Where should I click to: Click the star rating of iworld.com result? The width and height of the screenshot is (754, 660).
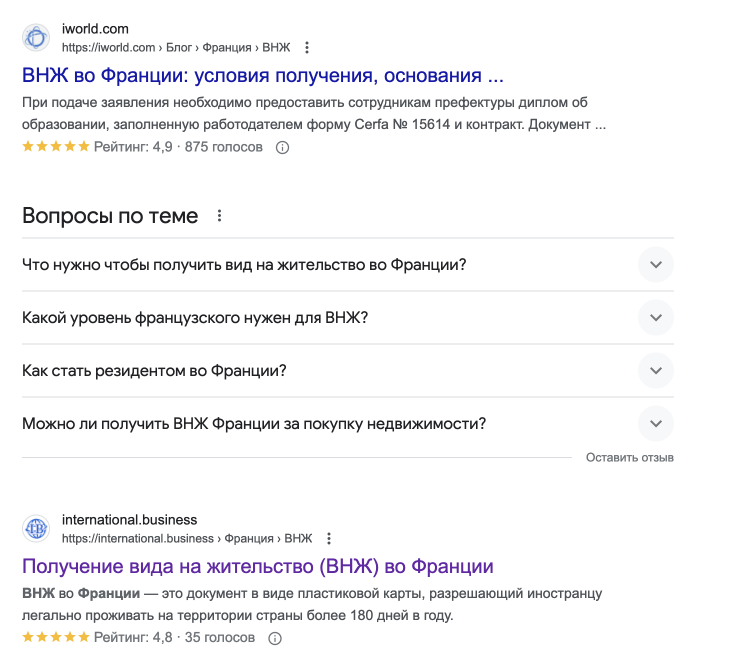[x=56, y=146]
